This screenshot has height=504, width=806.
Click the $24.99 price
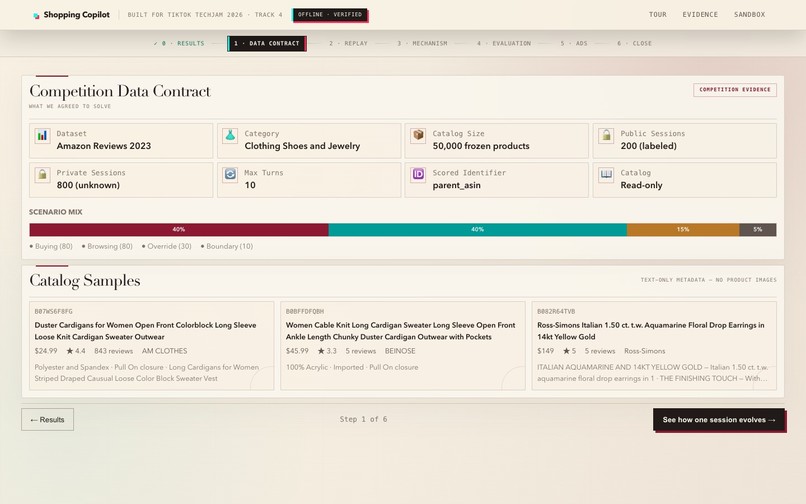pos(46,351)
